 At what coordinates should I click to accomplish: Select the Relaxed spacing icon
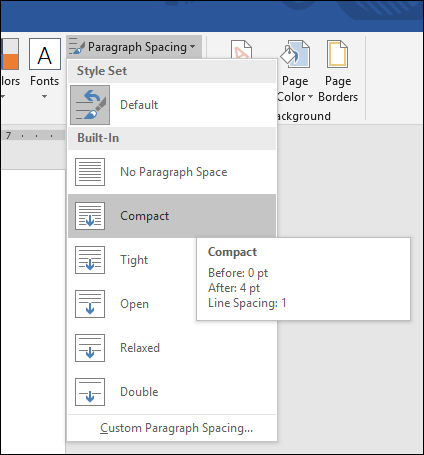point(90,348)
